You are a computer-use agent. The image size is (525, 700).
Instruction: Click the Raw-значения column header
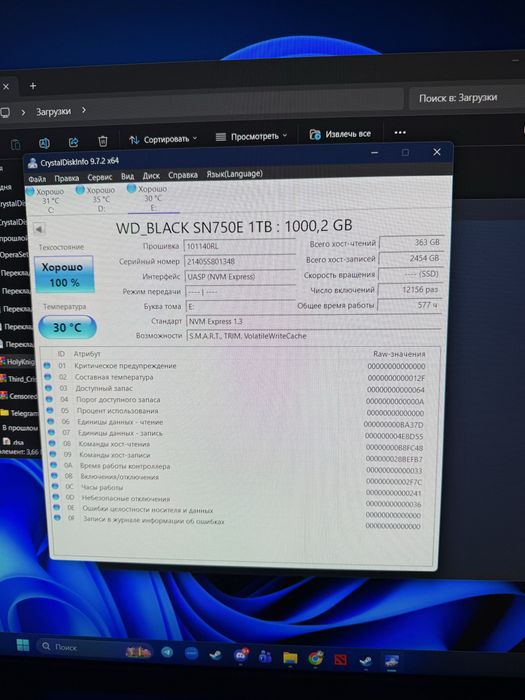pos(399,354)
